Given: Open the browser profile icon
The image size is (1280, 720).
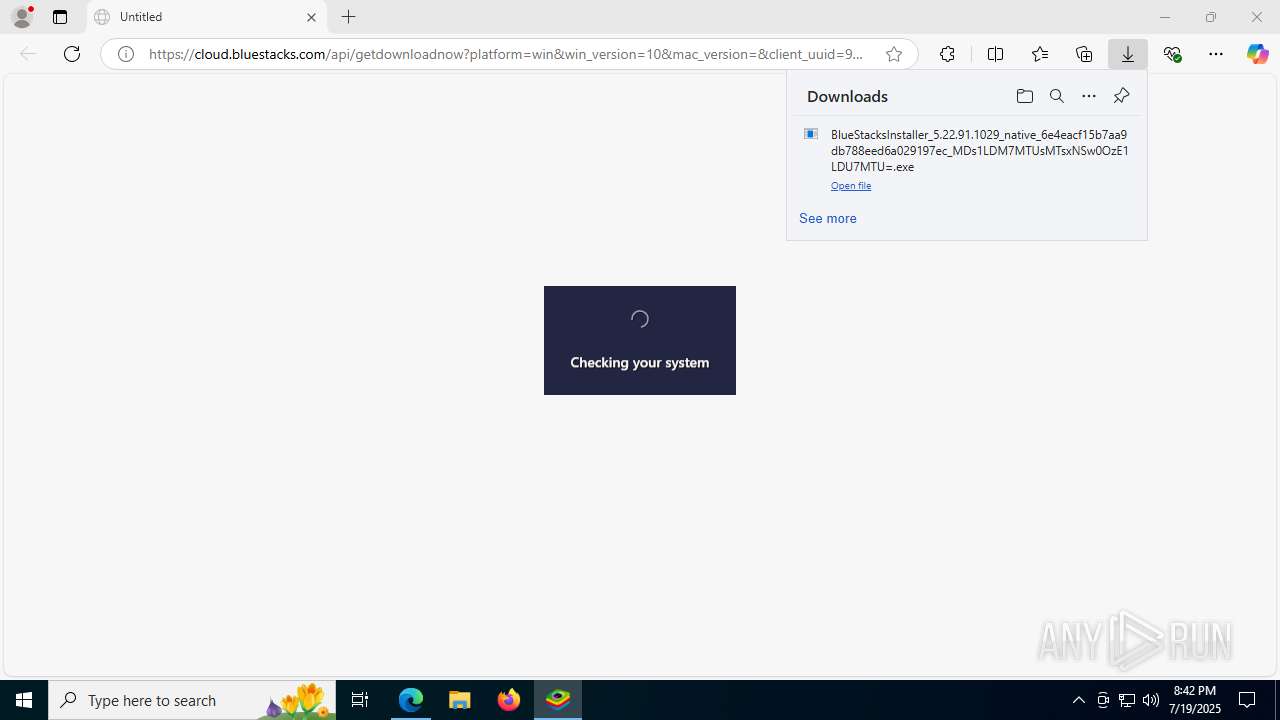Looking at the screenshot, I should coord(22,17).
